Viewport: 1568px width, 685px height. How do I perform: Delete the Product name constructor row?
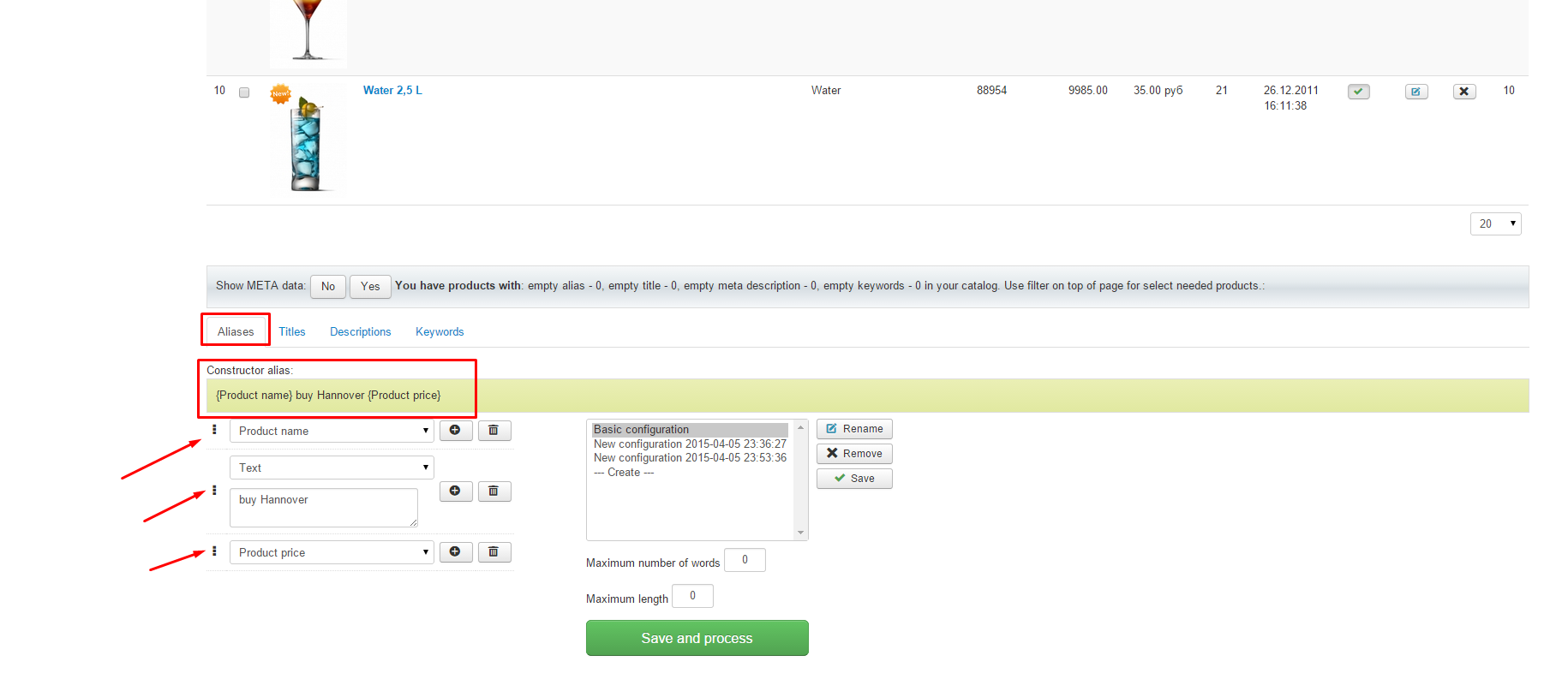coord(494,431)
